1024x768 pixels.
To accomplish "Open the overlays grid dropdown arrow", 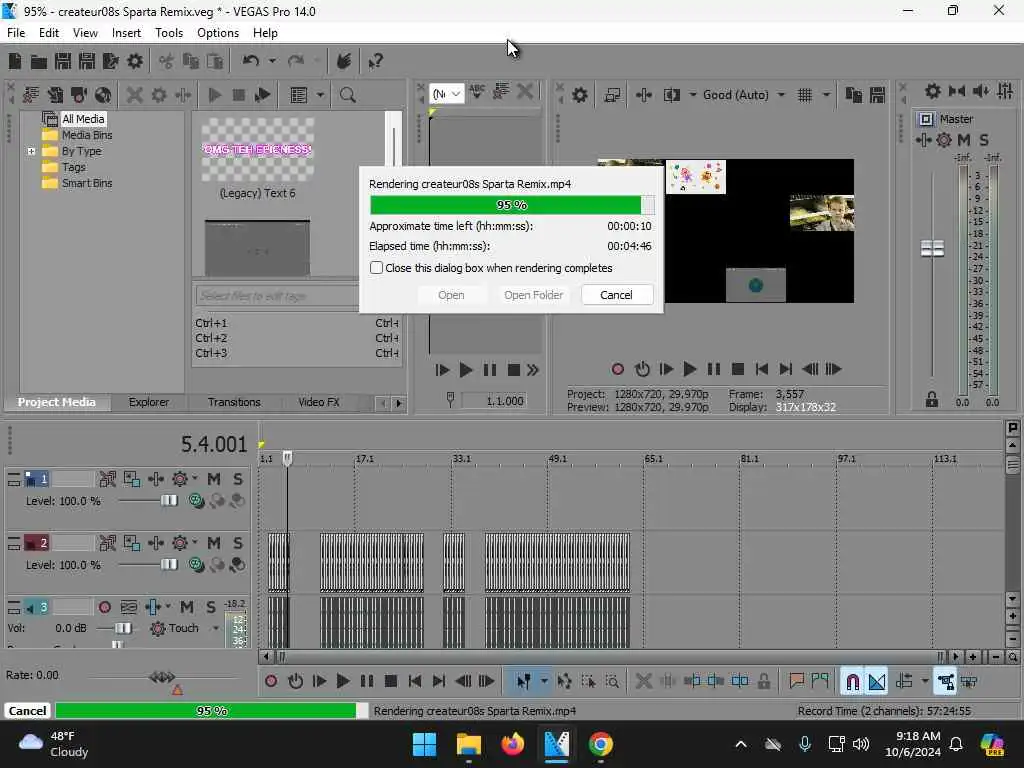I will tap(826, 95).
